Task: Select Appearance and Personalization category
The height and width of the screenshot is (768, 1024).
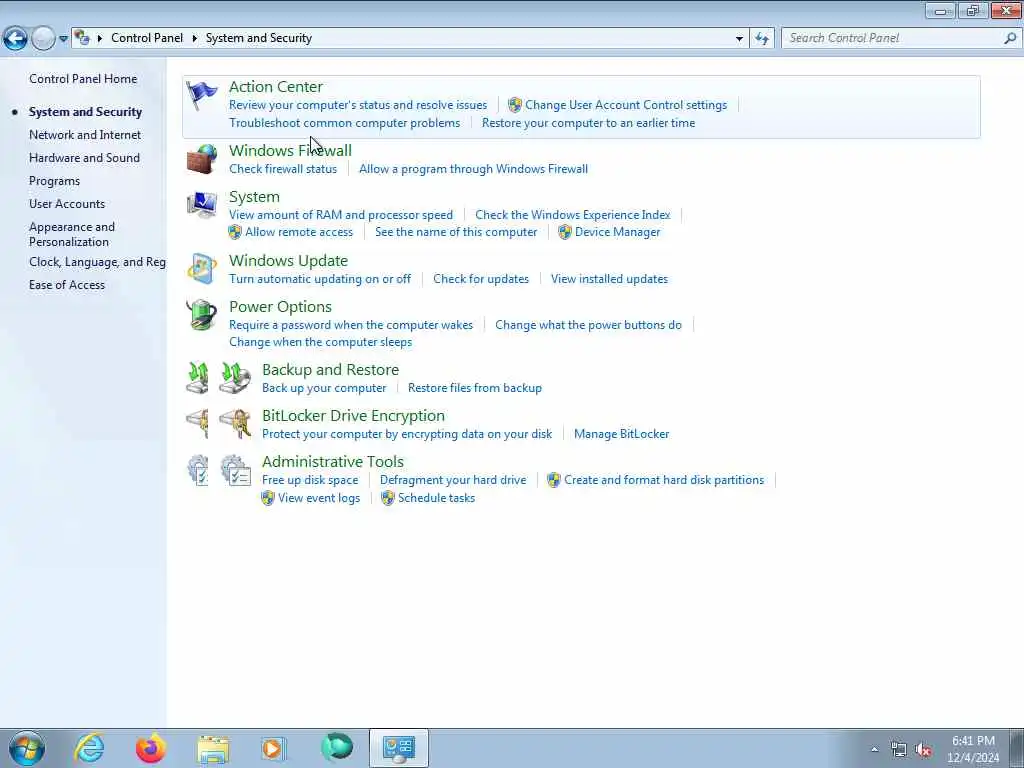Action: 72,234
